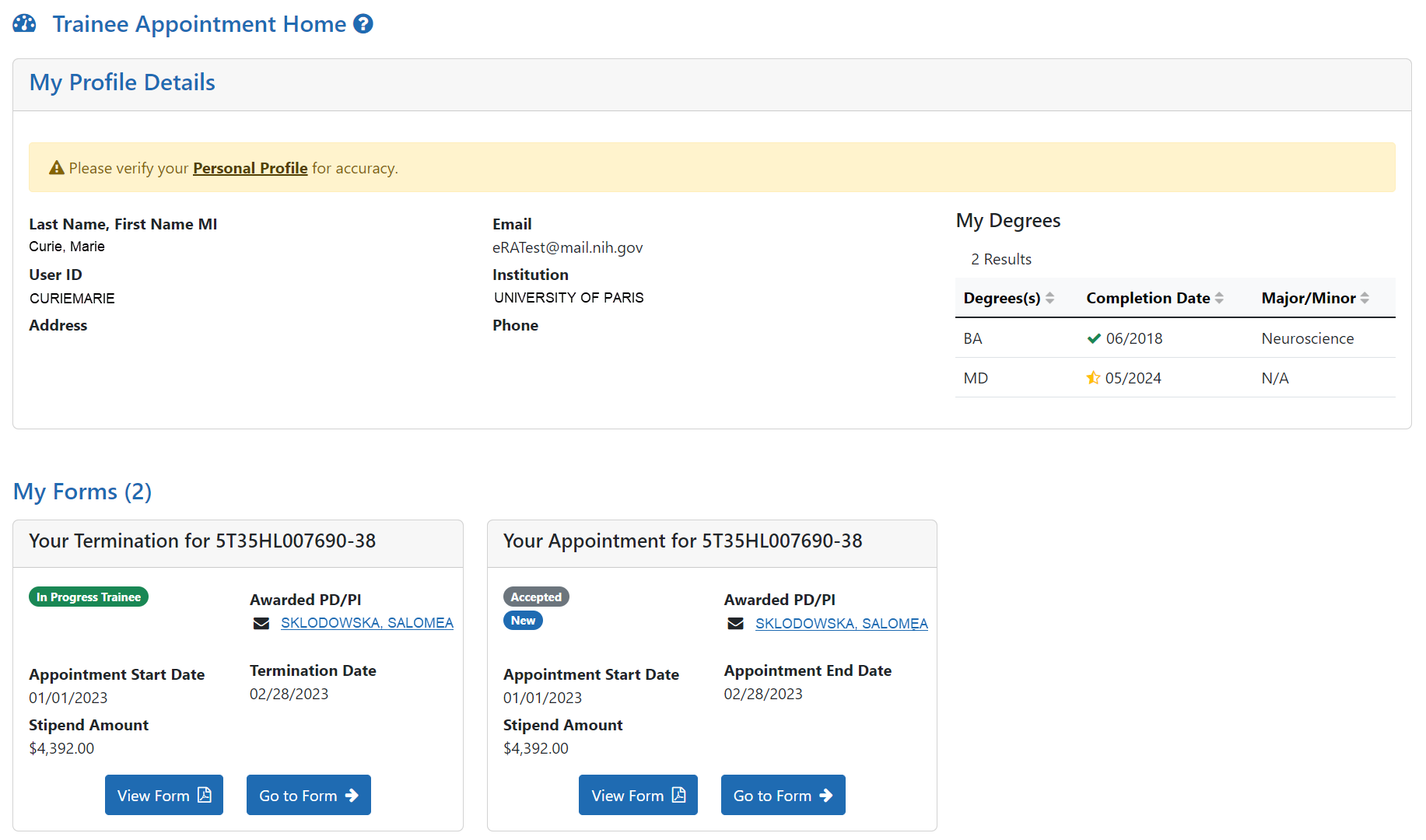
Task: Click the In Progress Trainee status badge
Action: 89,597
